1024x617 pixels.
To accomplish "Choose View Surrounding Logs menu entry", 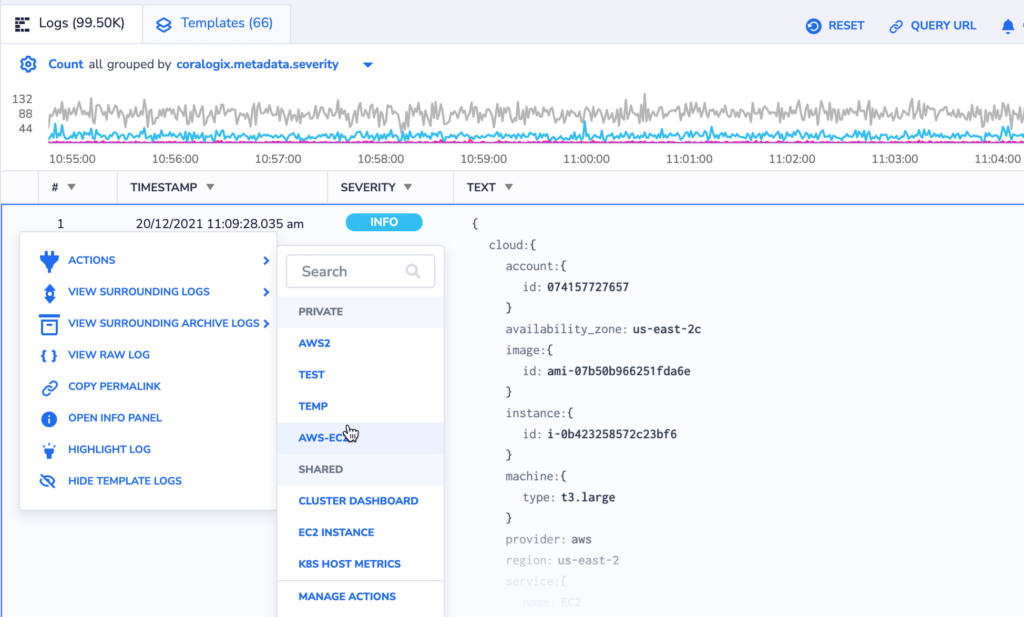I will (x=138, y=291).
